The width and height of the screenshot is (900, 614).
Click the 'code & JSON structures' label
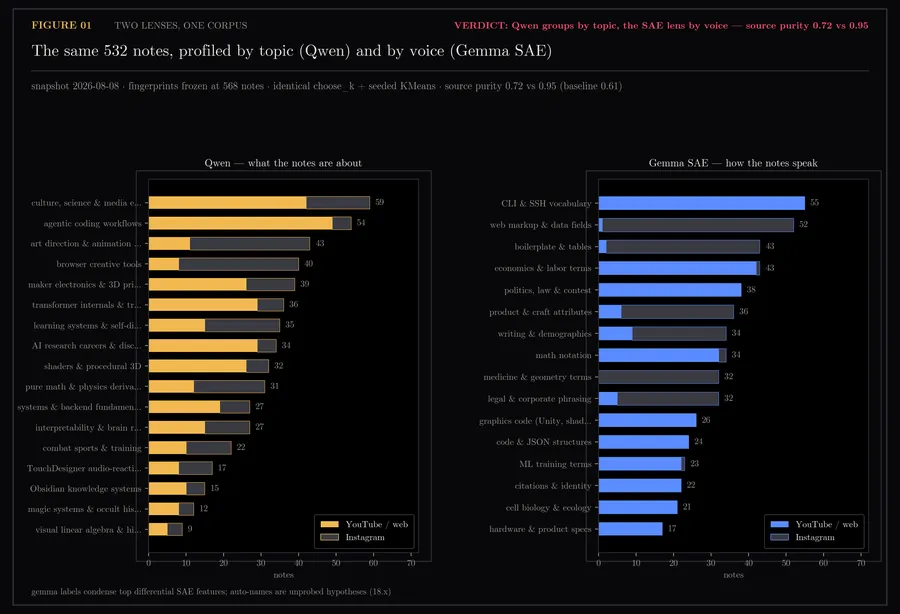[544, 442]
